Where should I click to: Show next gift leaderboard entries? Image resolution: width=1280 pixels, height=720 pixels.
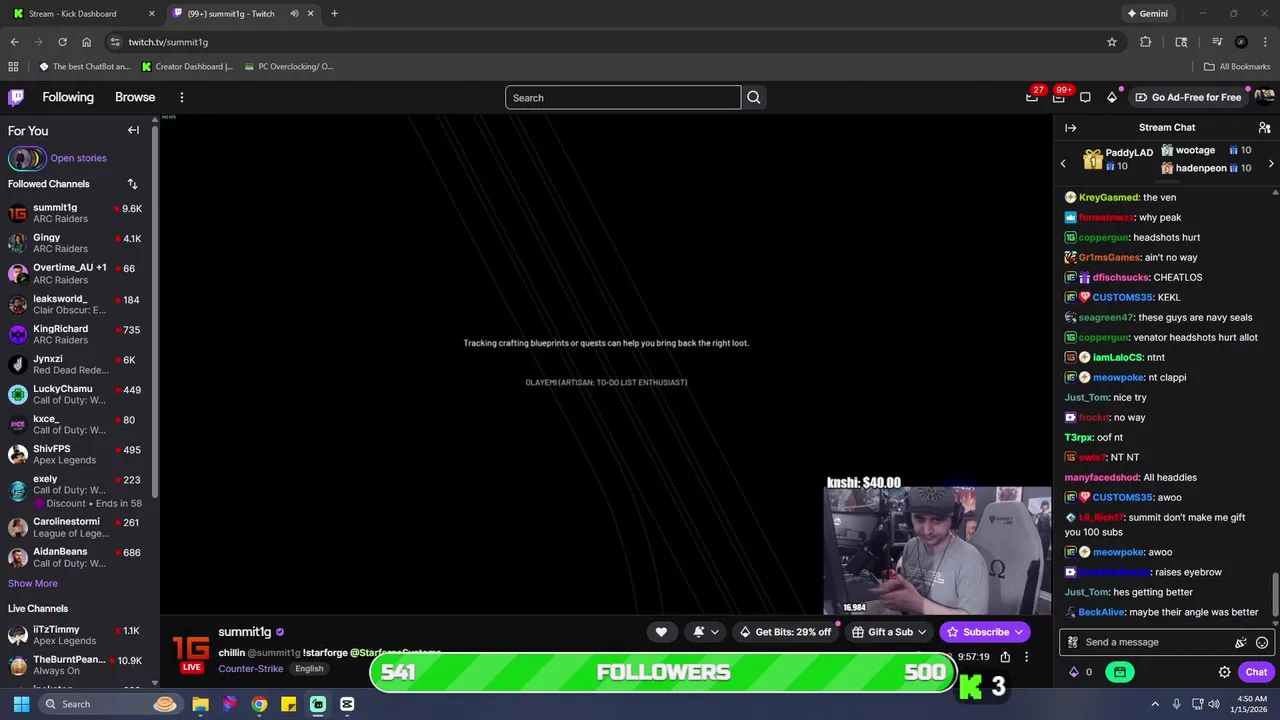(x=1271, y=163)
